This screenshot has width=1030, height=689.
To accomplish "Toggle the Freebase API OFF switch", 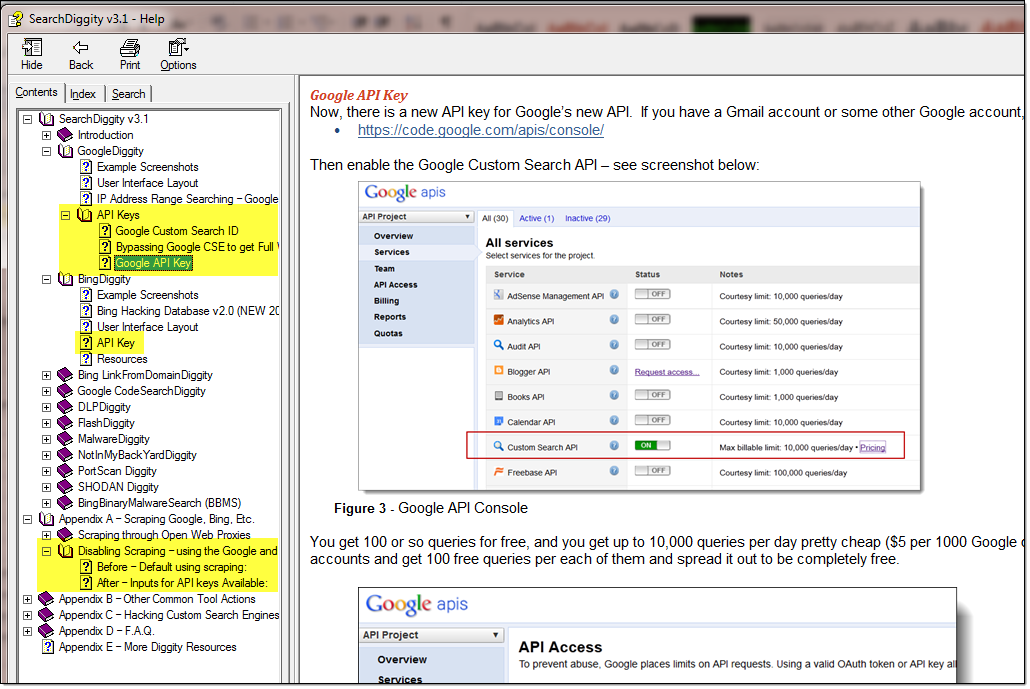I will click(x=652, y=471).
